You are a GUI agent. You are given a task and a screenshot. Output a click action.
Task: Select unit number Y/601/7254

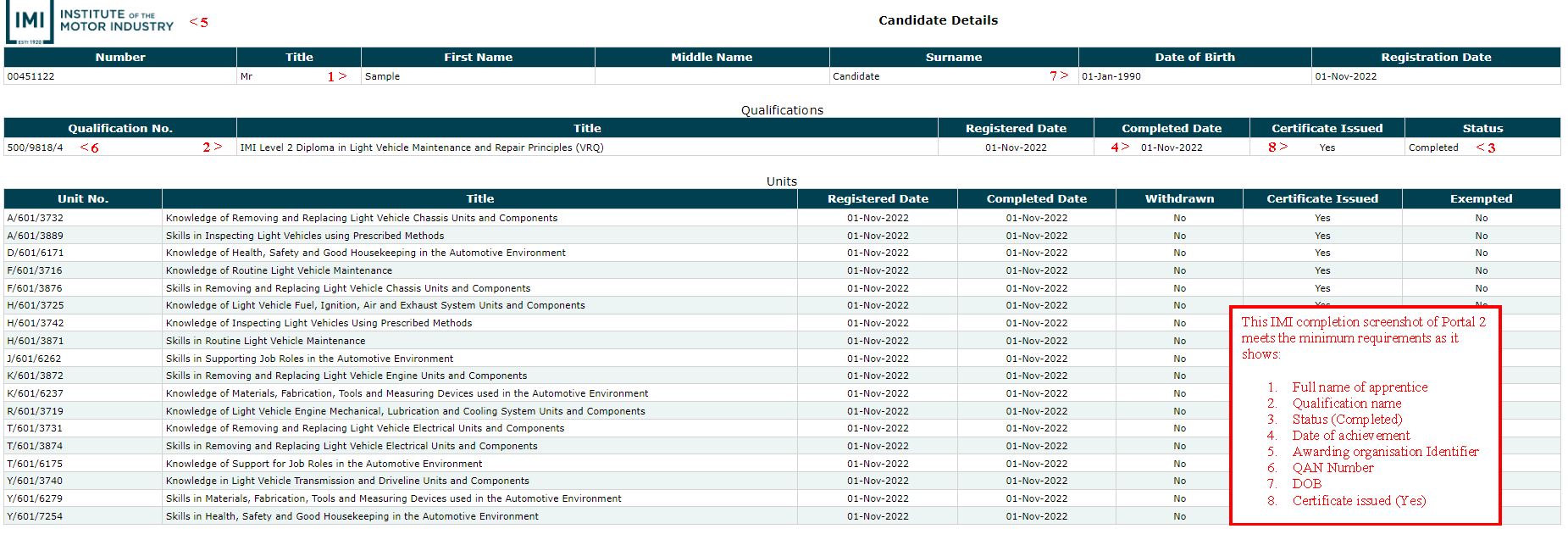click(x=36, y=516)
